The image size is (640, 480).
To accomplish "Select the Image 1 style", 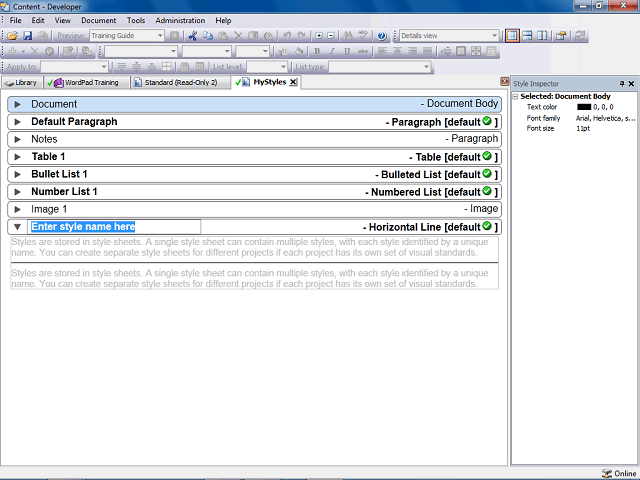I will click(x=254, y=209).
